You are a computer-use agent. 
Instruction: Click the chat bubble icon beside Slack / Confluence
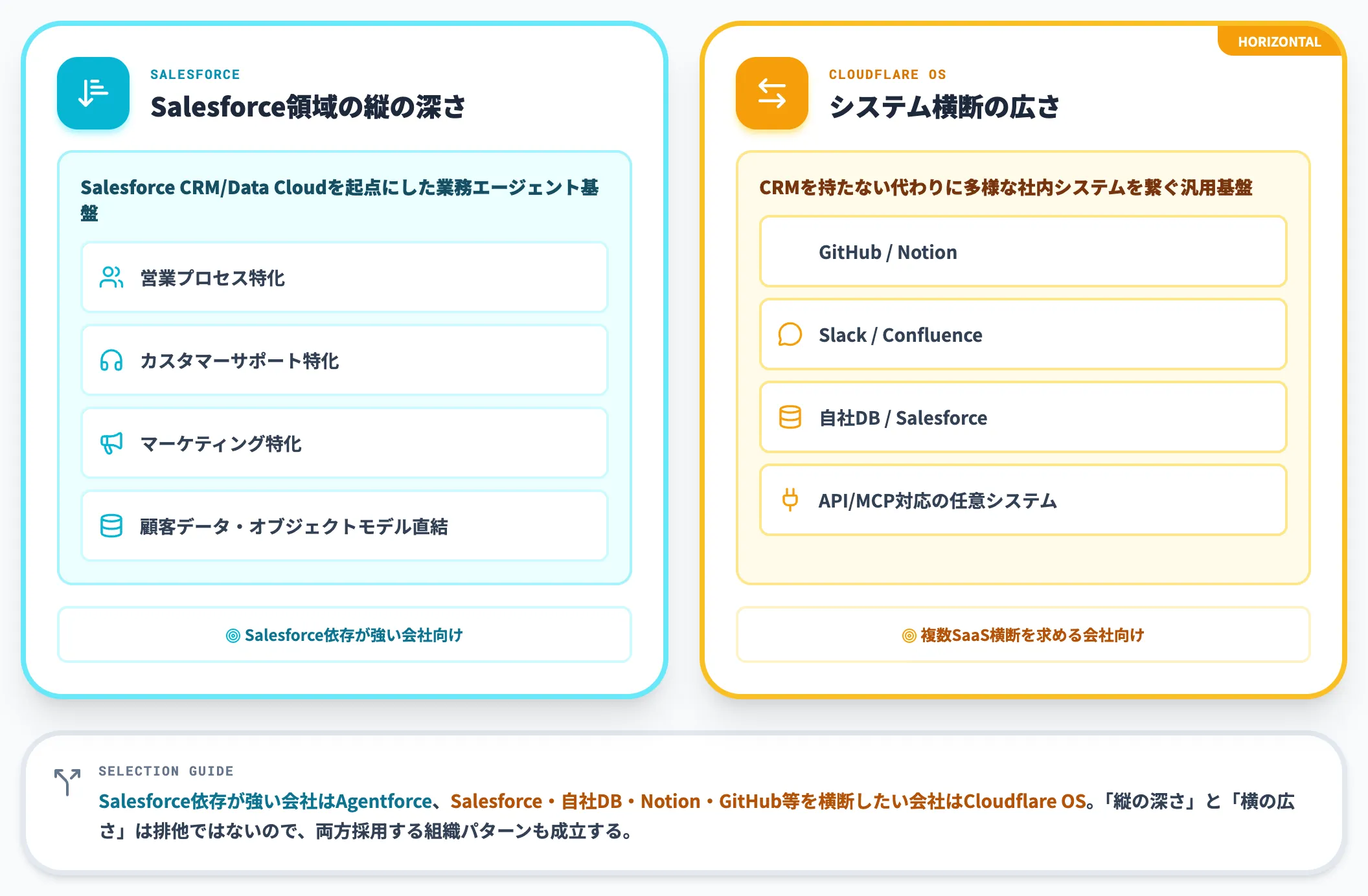tap(790, 335)
